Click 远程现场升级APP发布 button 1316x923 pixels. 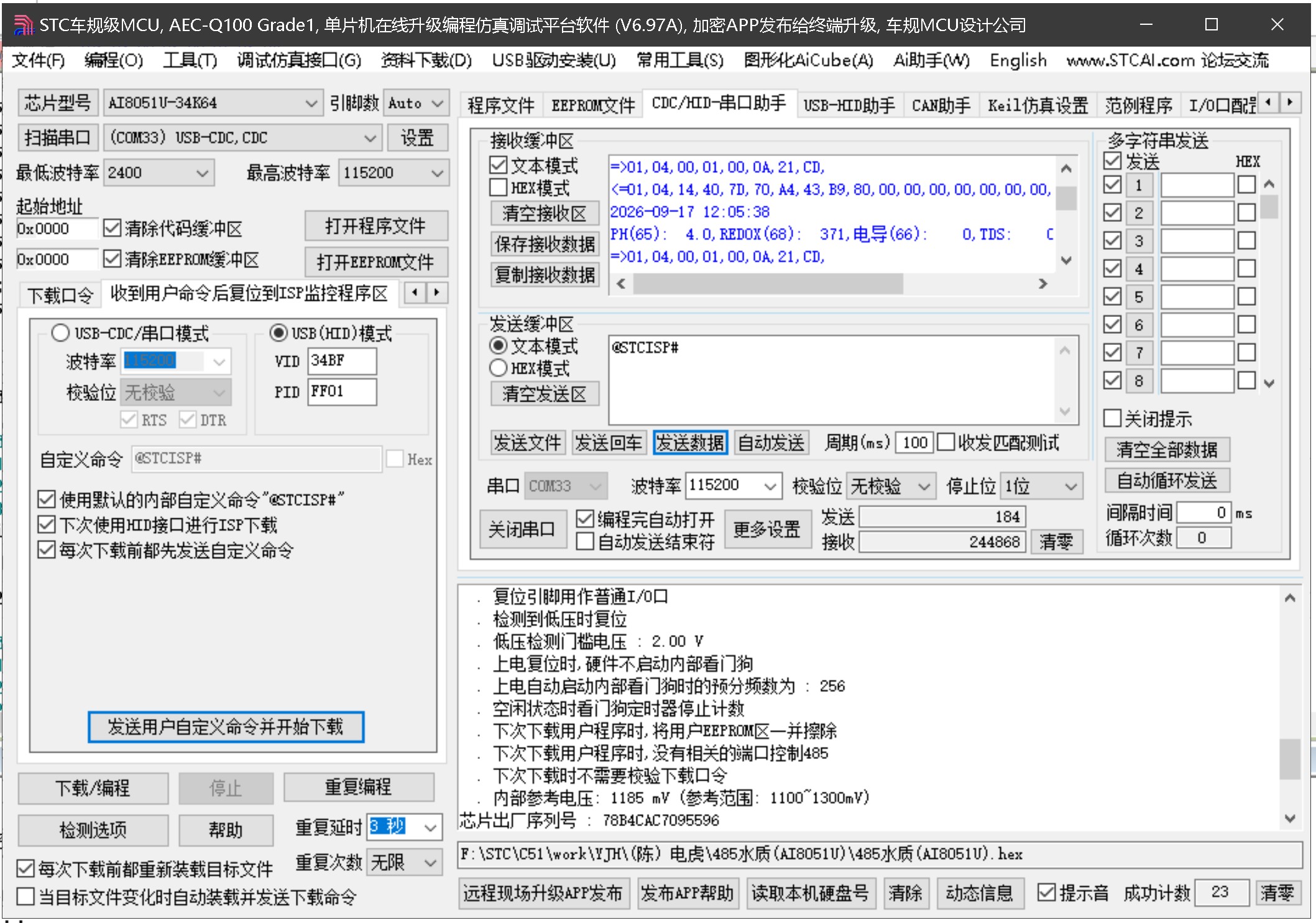(x=543, y=893)
